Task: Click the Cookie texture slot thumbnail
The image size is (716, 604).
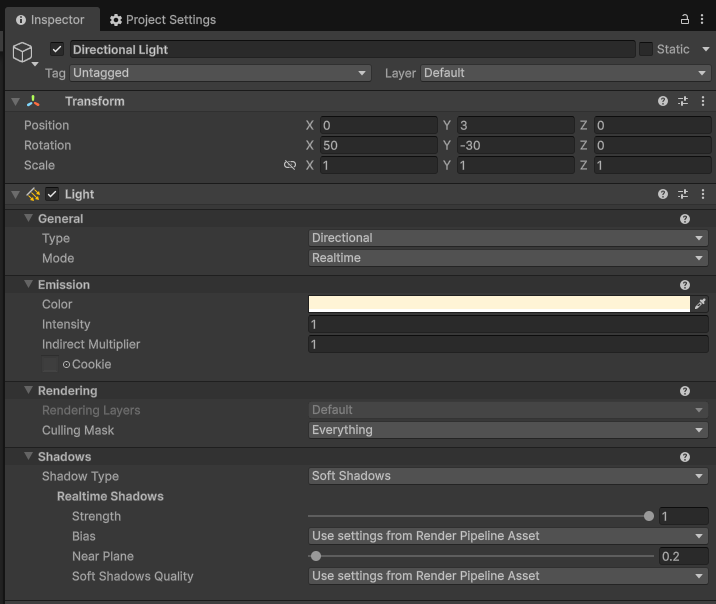Action: click(x=50, y=364)
